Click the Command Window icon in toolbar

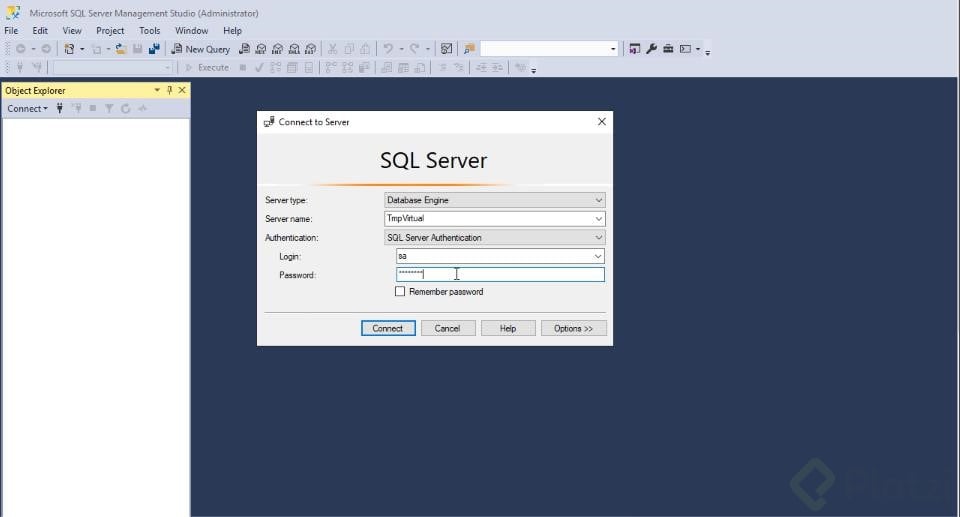685,49
